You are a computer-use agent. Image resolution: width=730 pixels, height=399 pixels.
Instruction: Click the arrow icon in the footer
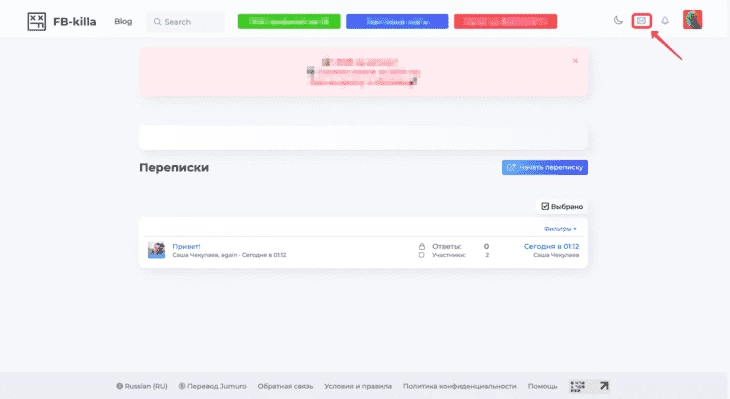pos(604,386)
